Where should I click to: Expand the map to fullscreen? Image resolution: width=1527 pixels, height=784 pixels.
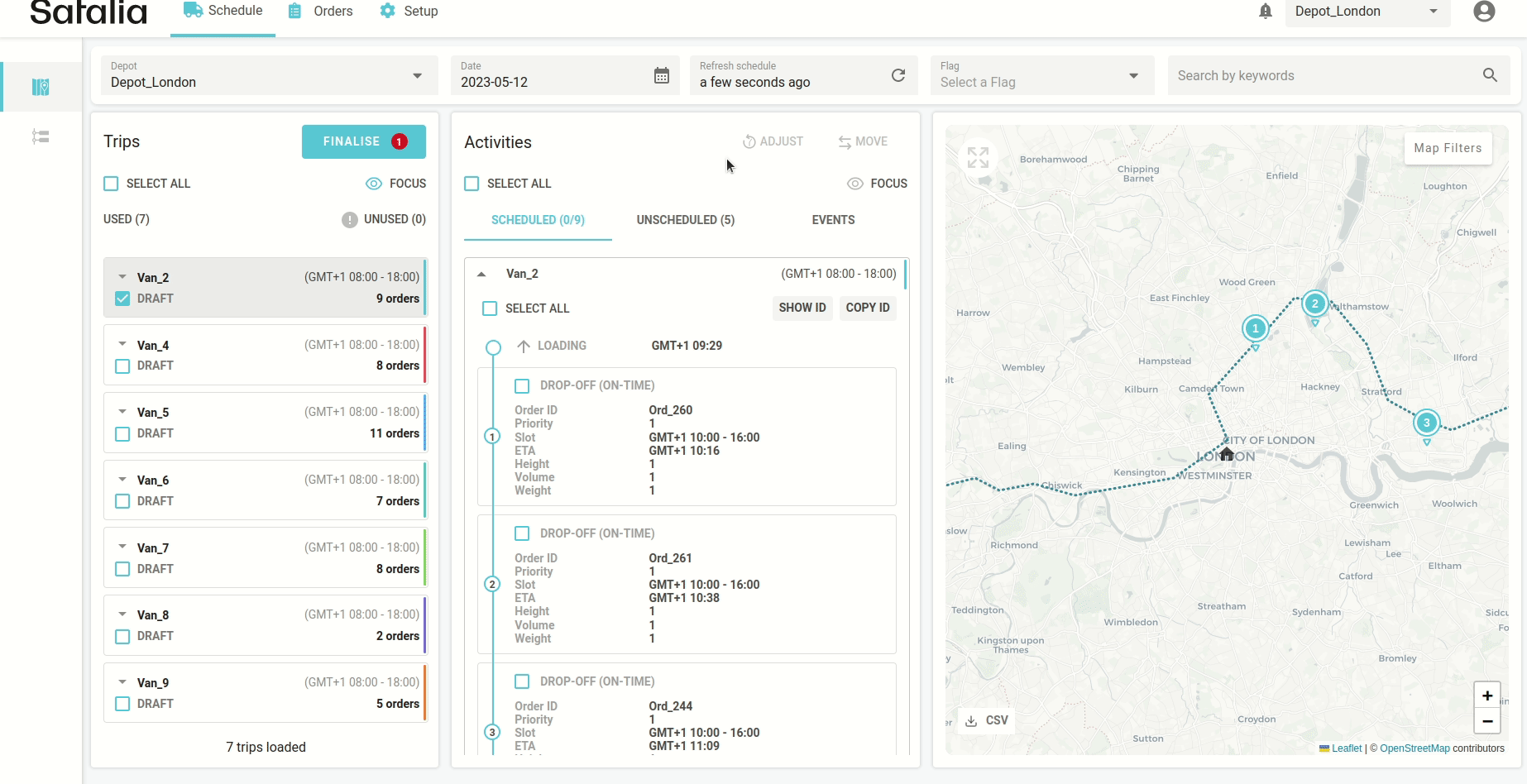pos(978,157)
